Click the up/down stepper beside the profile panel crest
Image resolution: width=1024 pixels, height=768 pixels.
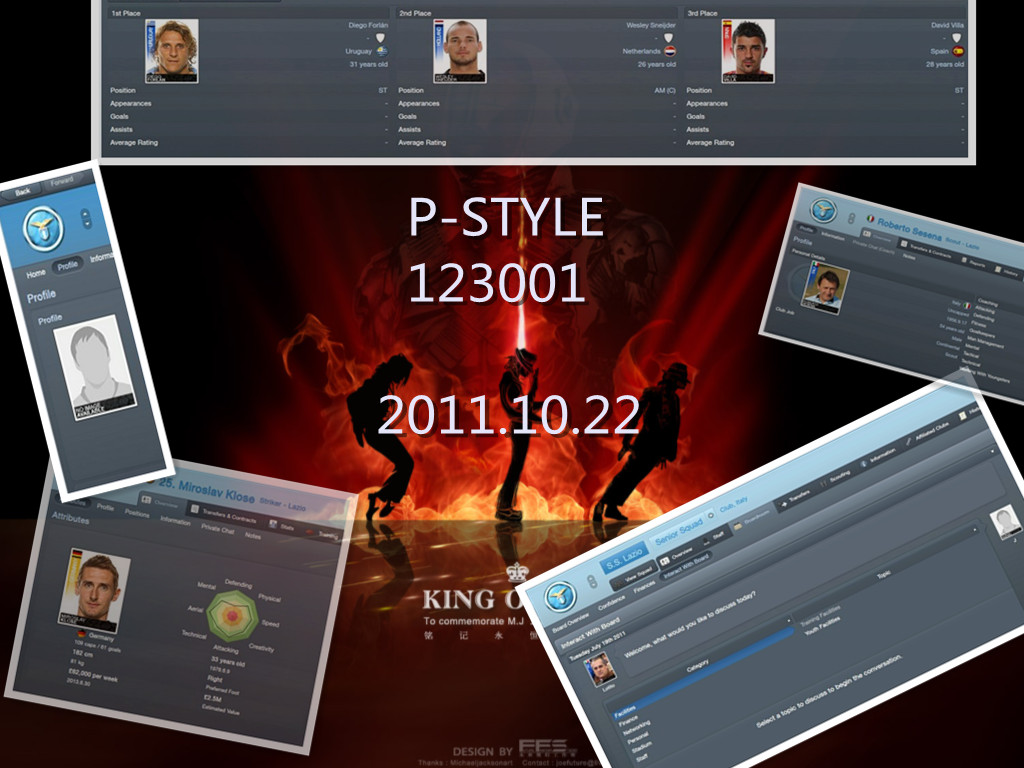[86, 219]
